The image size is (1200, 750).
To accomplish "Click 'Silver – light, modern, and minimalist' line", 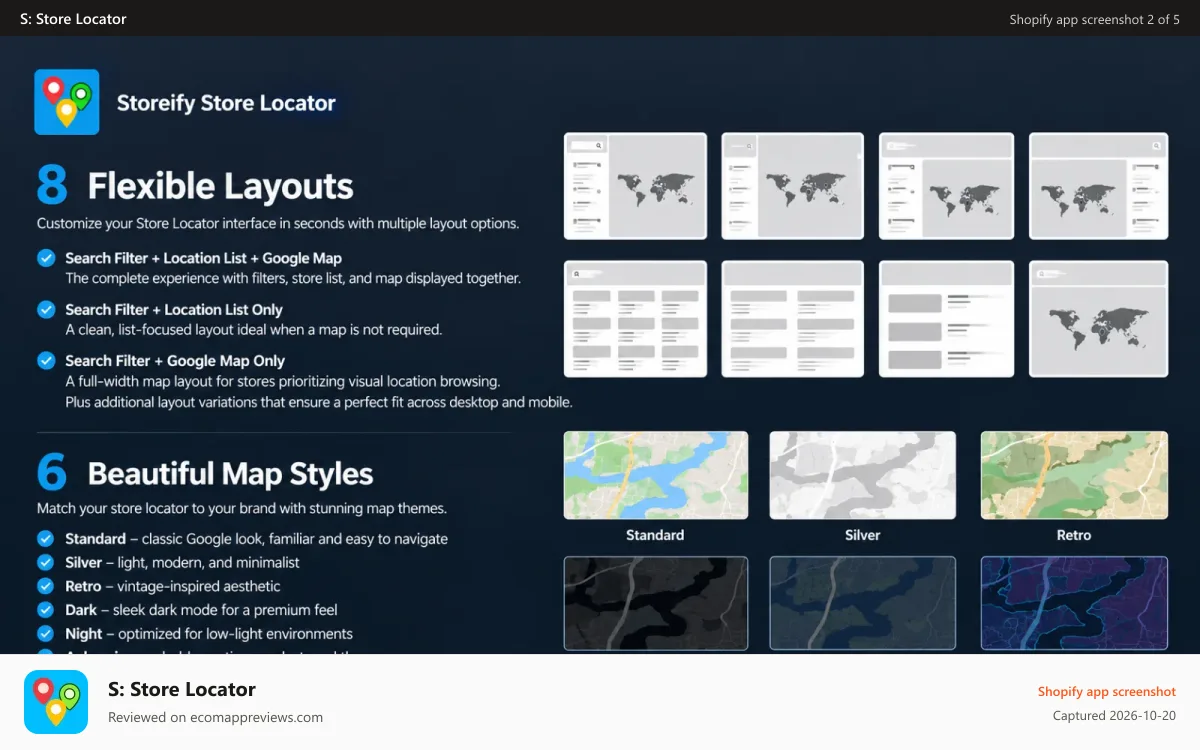I will point(182,562).
